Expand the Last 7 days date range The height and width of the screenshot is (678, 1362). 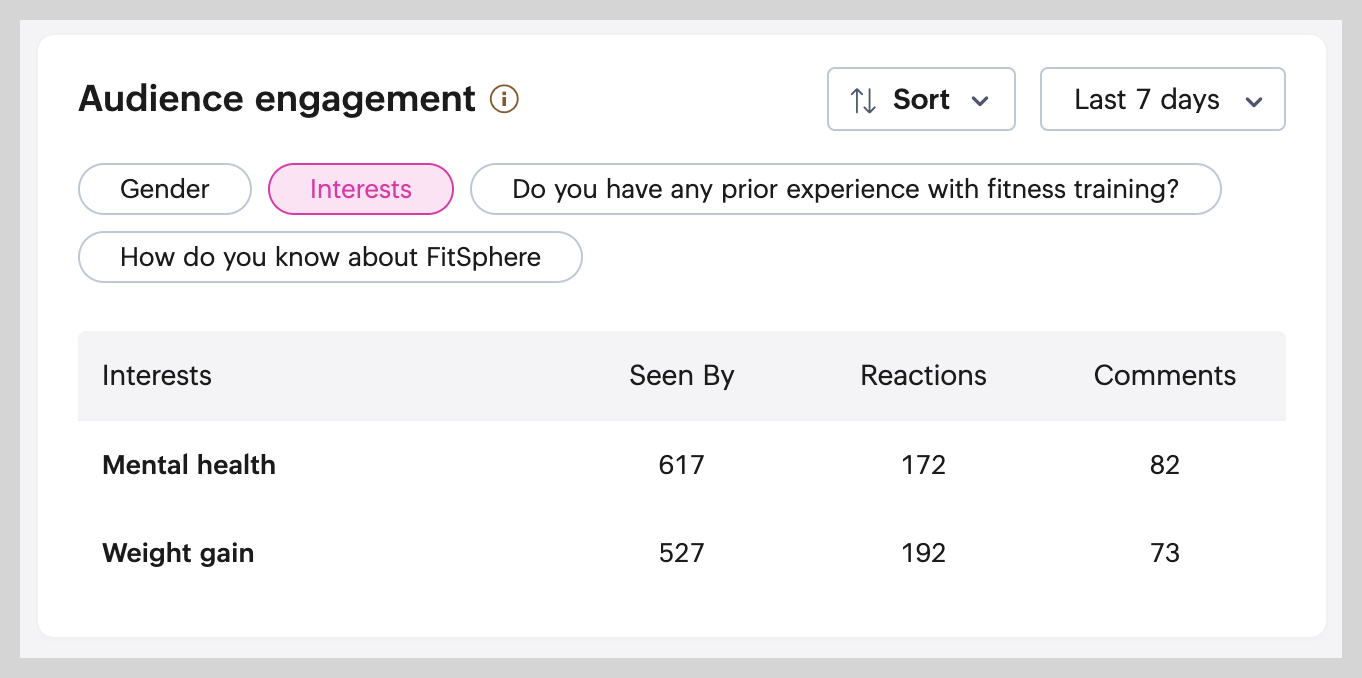point(1162,100)
